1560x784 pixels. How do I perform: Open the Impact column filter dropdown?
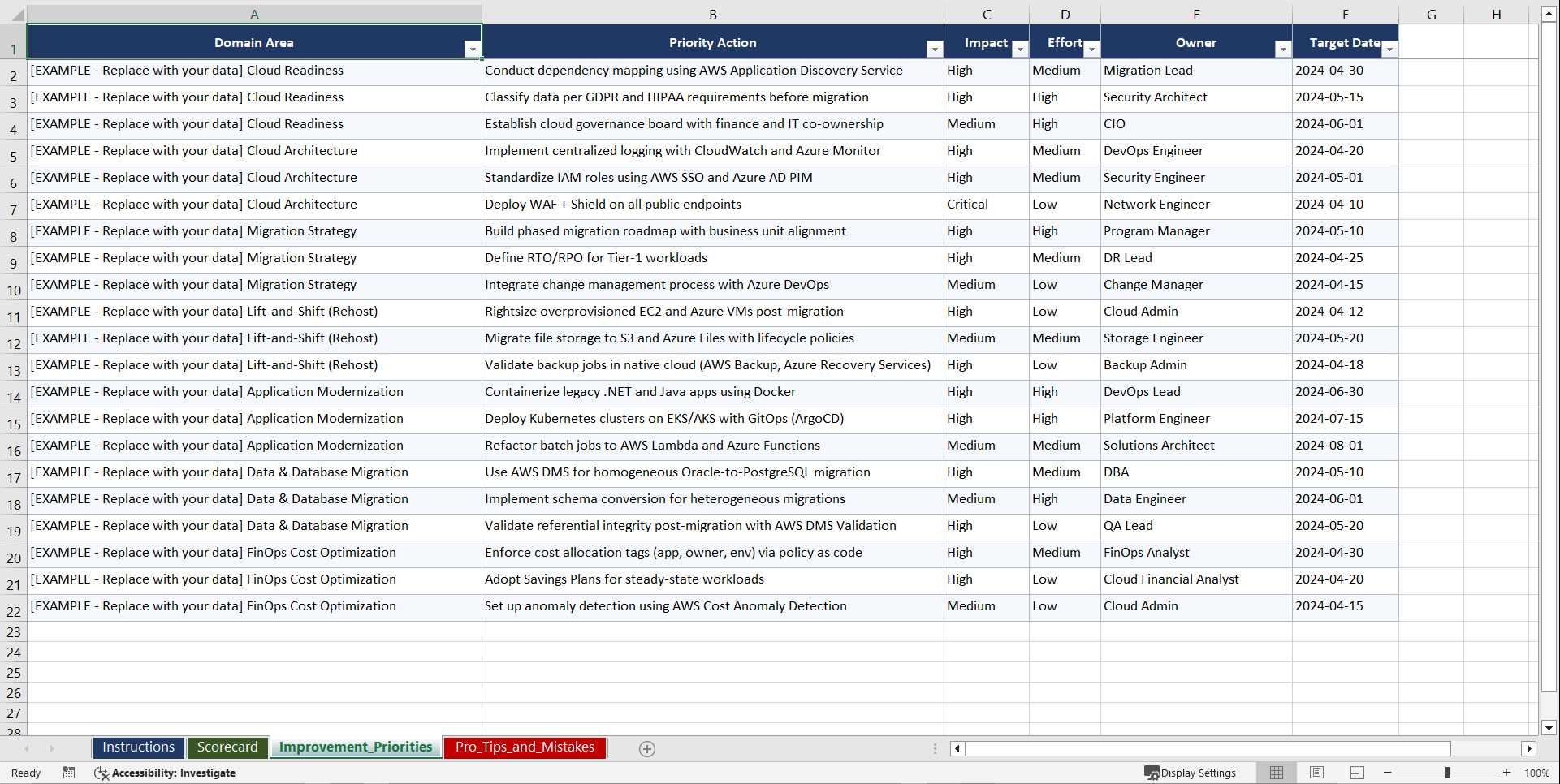[1019, 49]
